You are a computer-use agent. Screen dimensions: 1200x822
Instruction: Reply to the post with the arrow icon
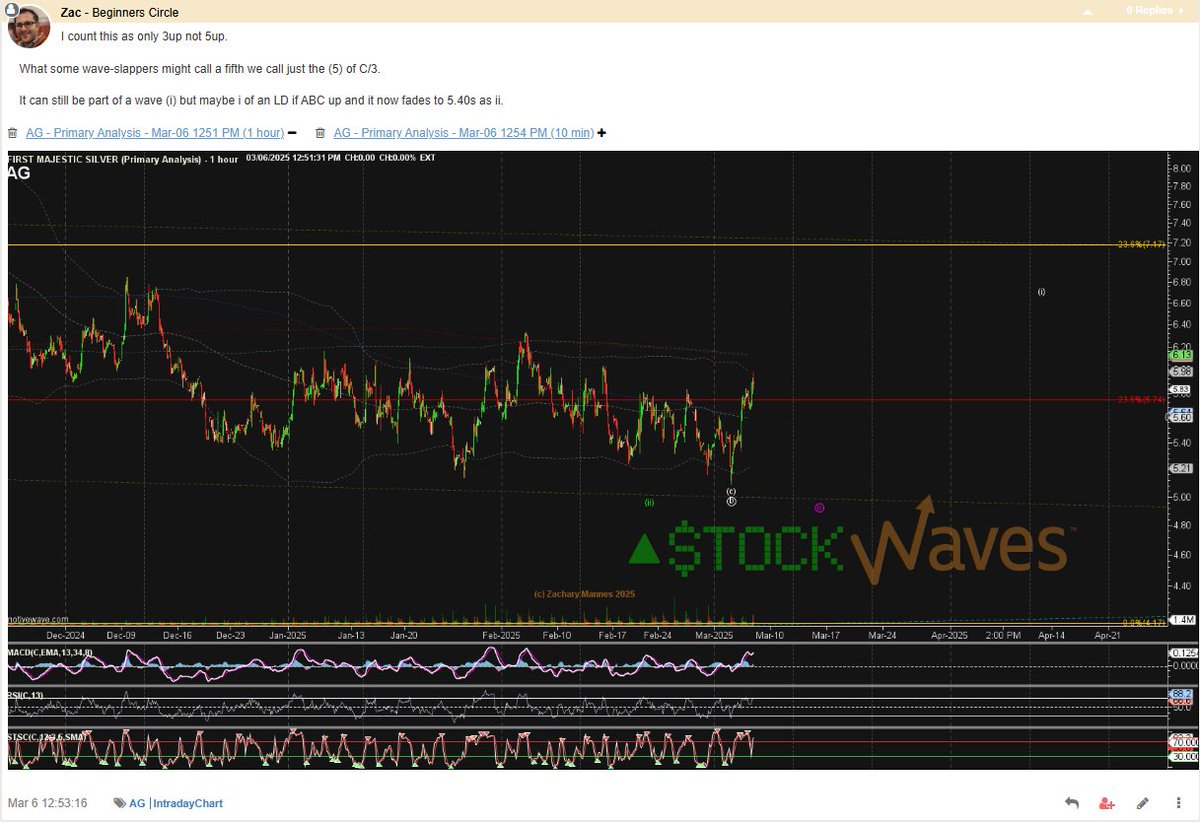click(1072, 803)
